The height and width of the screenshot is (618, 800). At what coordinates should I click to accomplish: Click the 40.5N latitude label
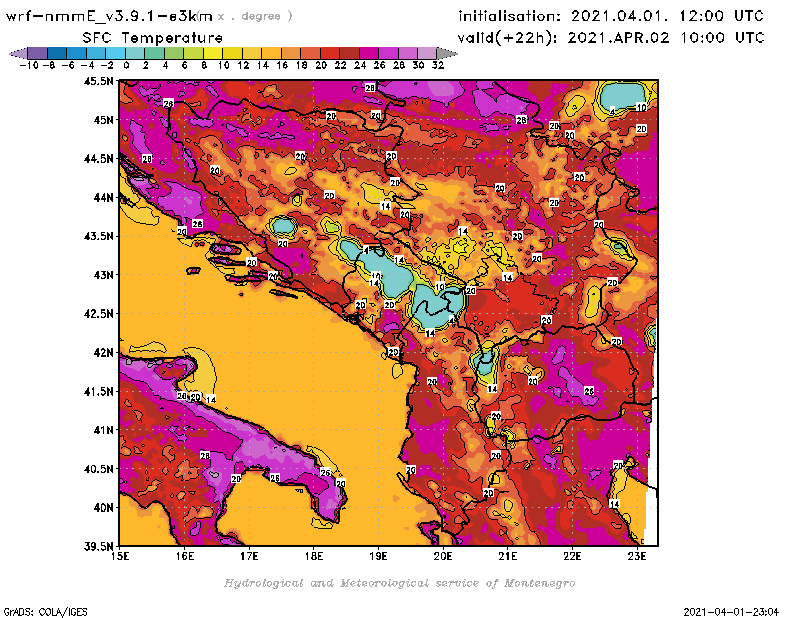tap(99, 469)
